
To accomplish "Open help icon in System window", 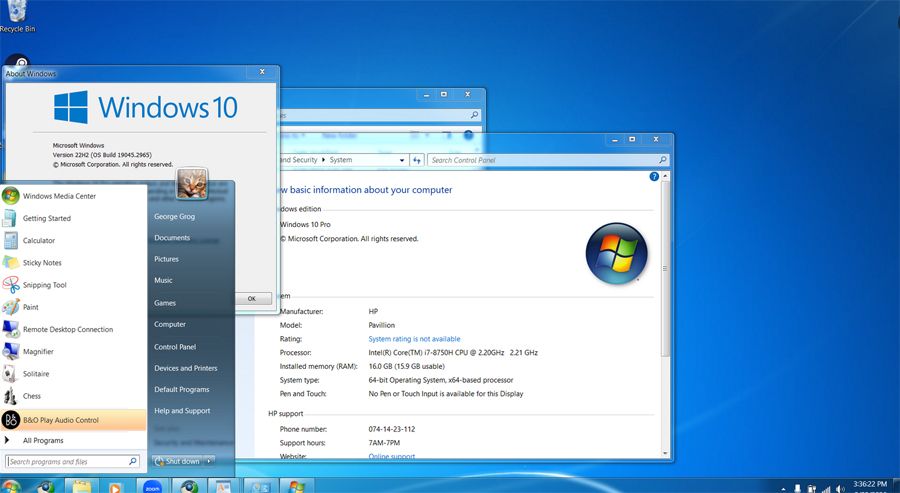I will pyautogui.click(x=654, y=177).
